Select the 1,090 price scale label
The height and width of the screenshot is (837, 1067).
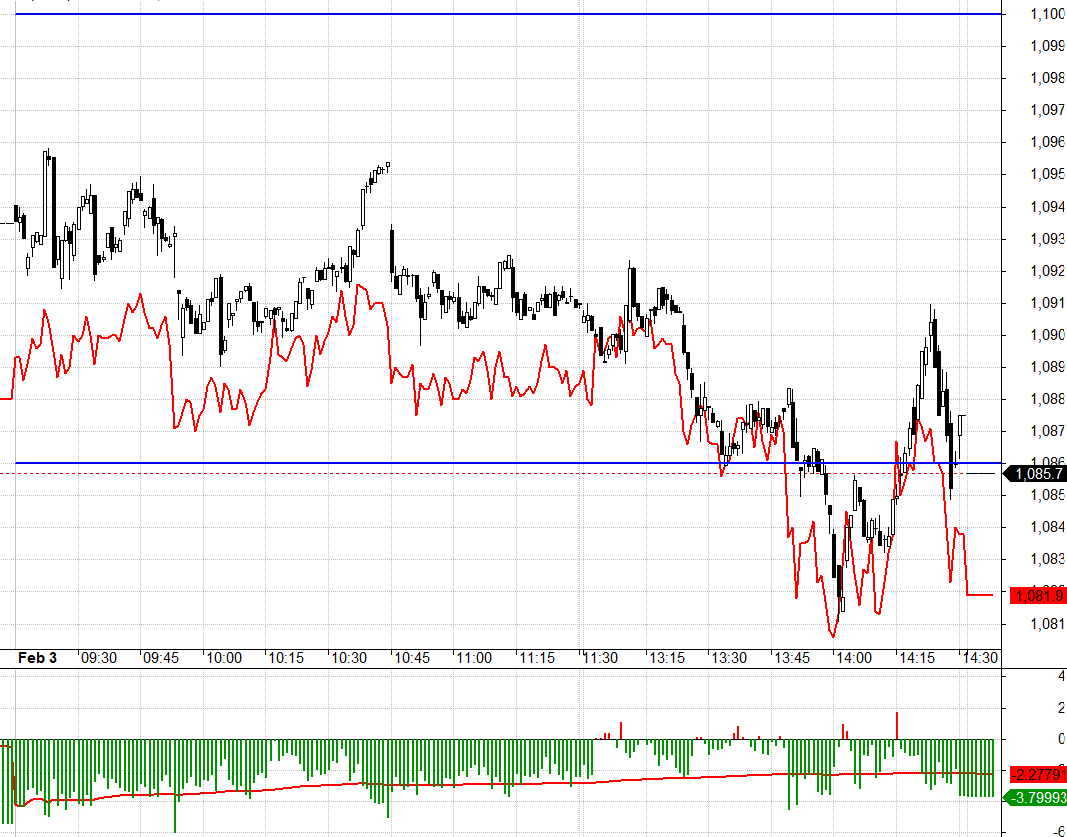(x=1048, y=335)
